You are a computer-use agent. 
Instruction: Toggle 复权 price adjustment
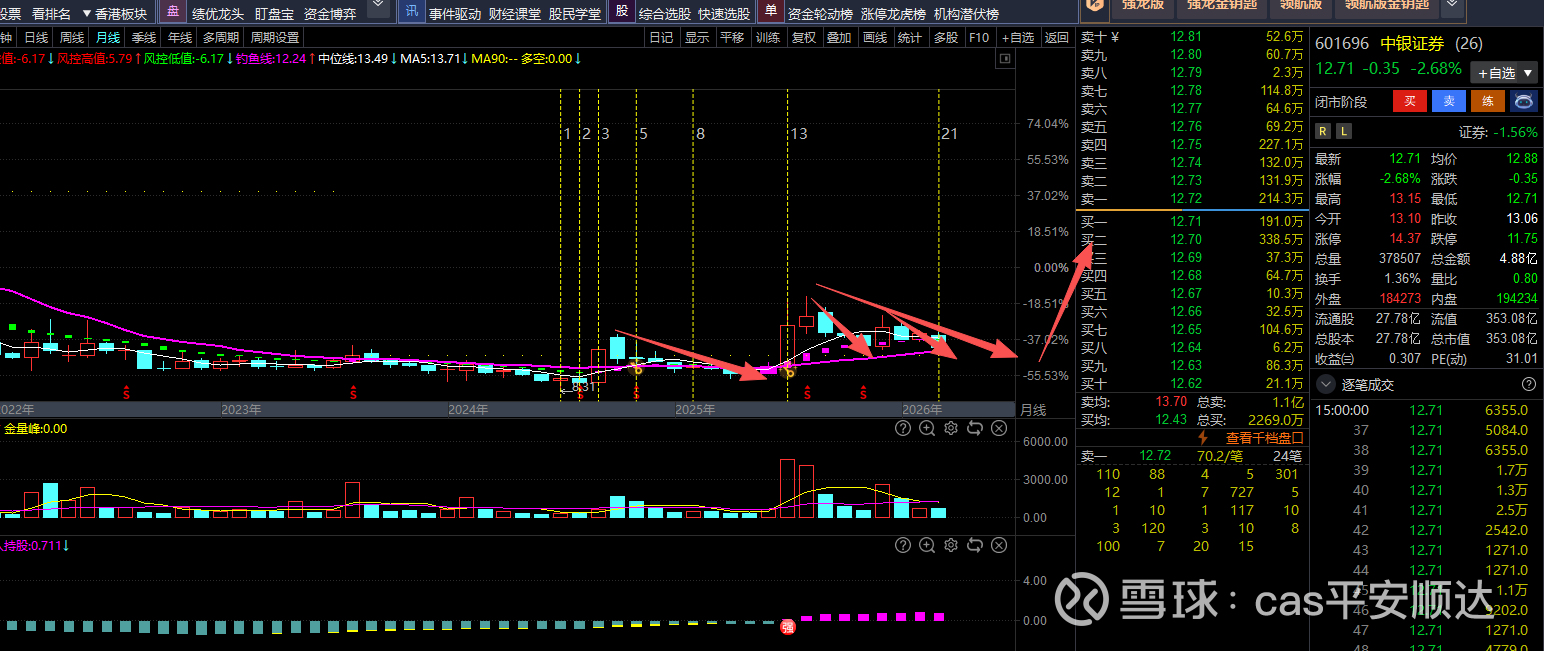pos(804,38)
